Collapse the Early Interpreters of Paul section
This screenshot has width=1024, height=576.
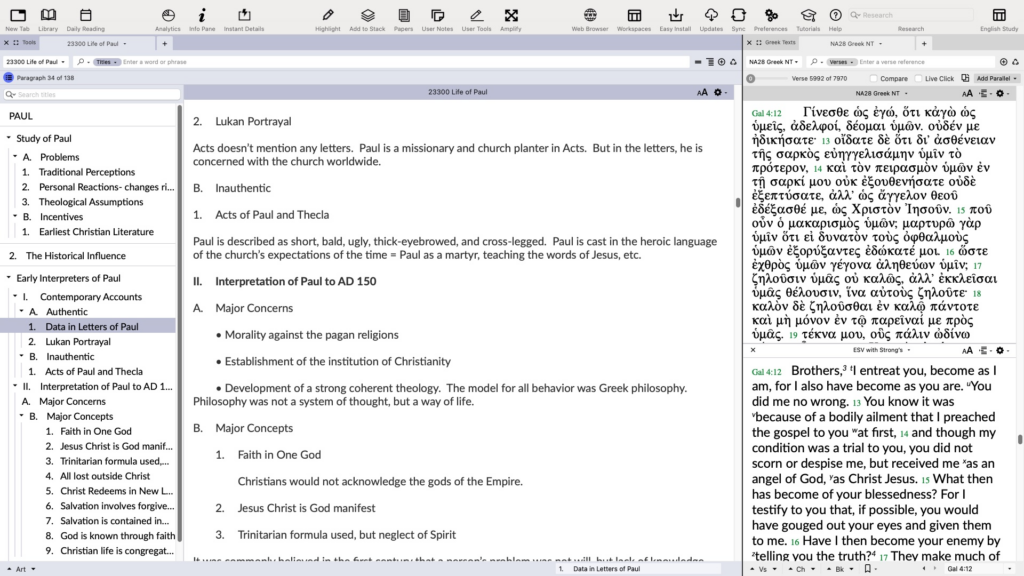pos(9,278)
